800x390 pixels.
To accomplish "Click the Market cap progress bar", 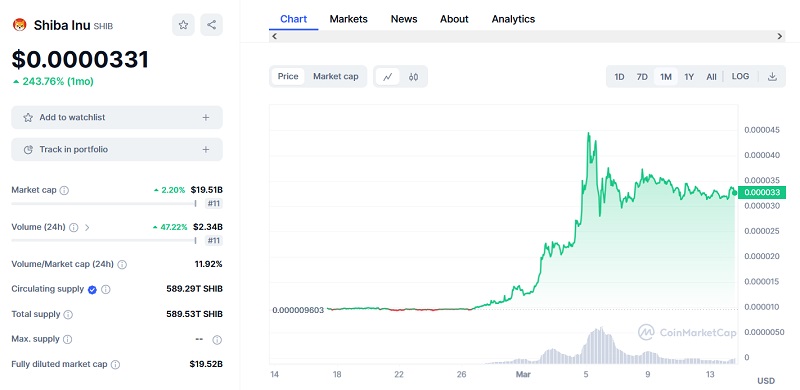I will coord(104,204).
